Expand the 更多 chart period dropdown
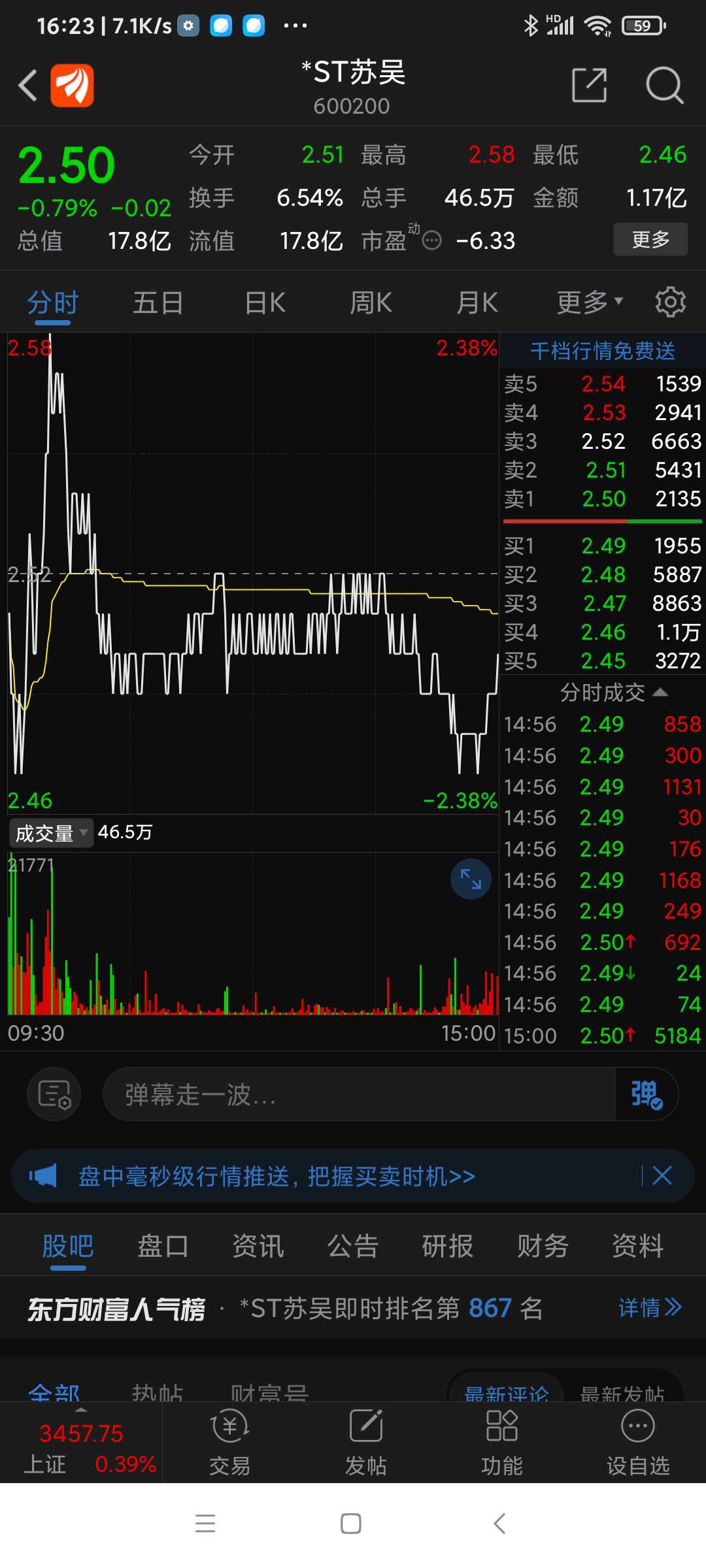 pyautogui.click(x=590, y=302)
